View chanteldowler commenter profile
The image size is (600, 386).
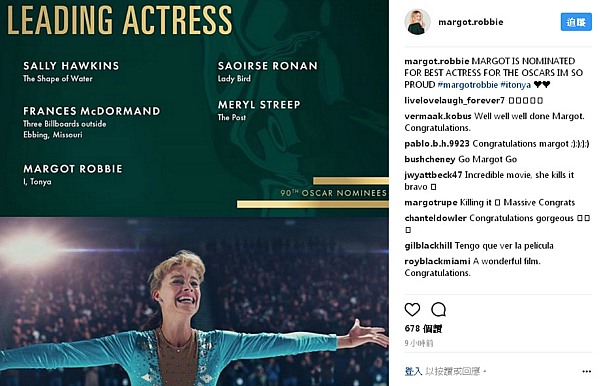(x=435, y=218)
